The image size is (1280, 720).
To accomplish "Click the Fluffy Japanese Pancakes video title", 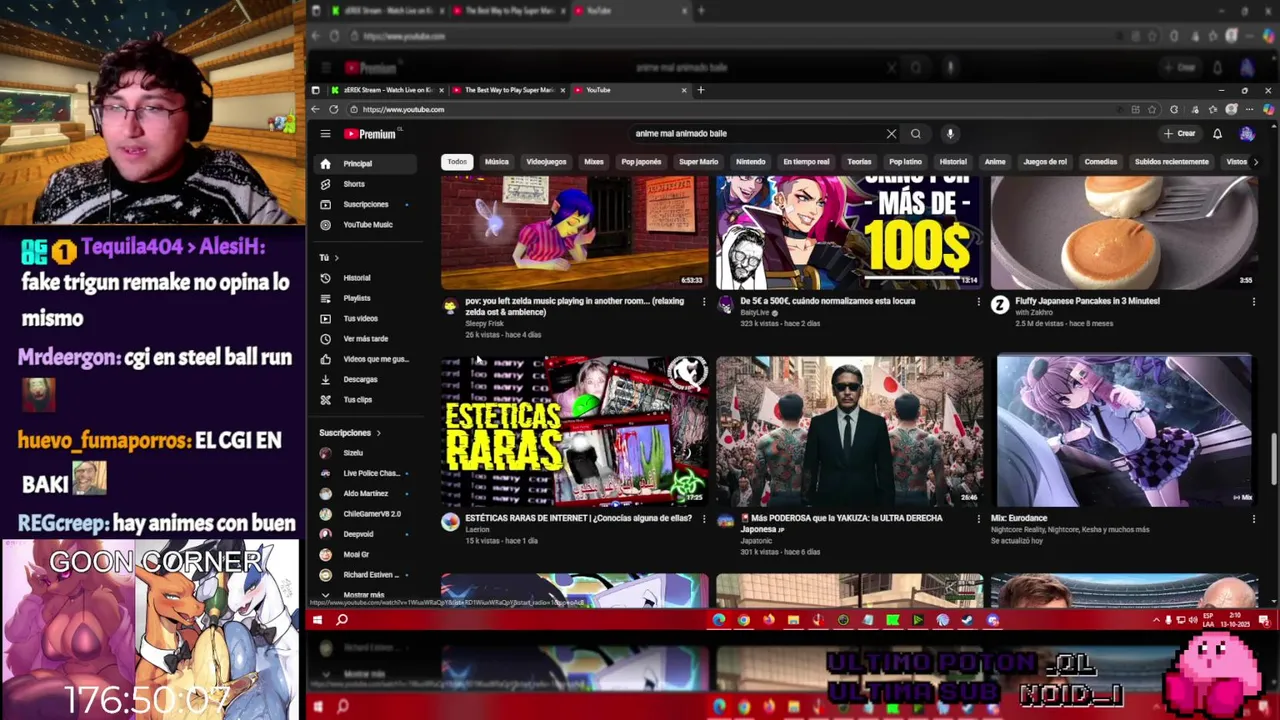I will [x=1087, y=301].
